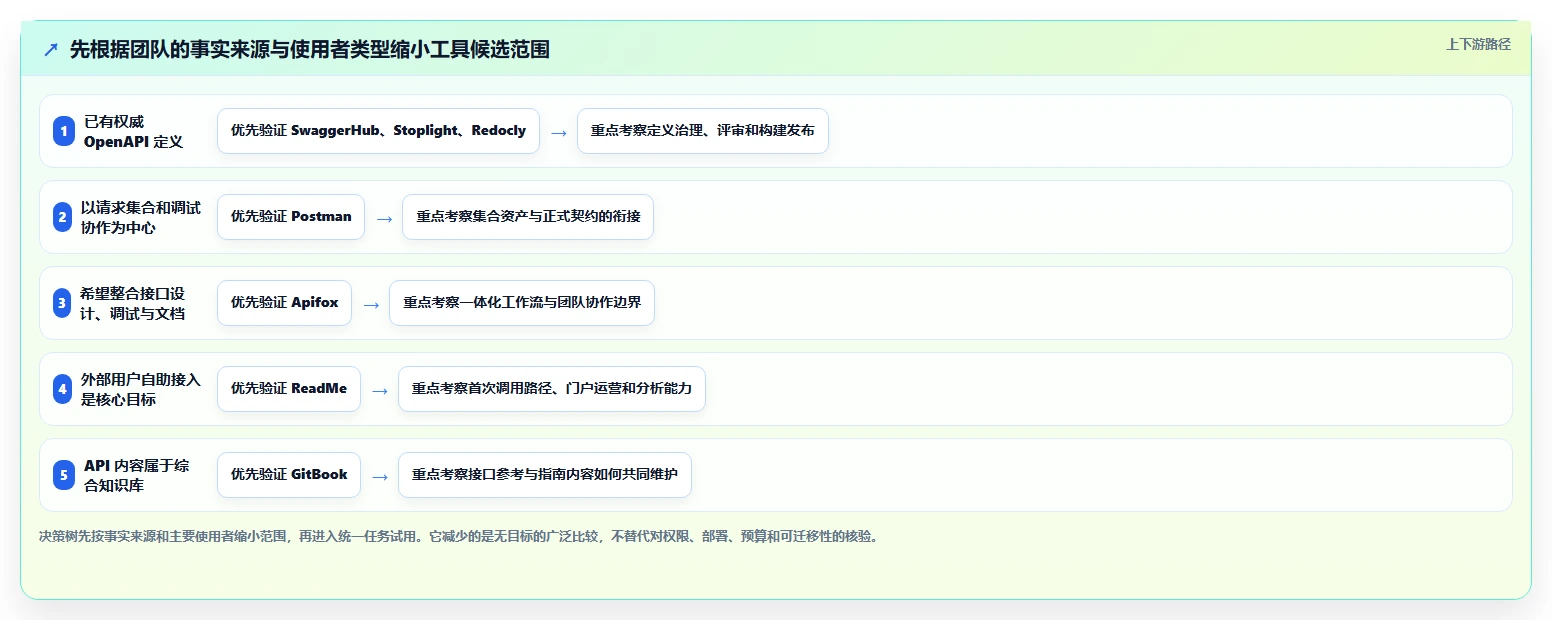Click the label 希望整合接口设计、调试与文档
Viewport: 1552px width, 620px height.
pos(133,303)
